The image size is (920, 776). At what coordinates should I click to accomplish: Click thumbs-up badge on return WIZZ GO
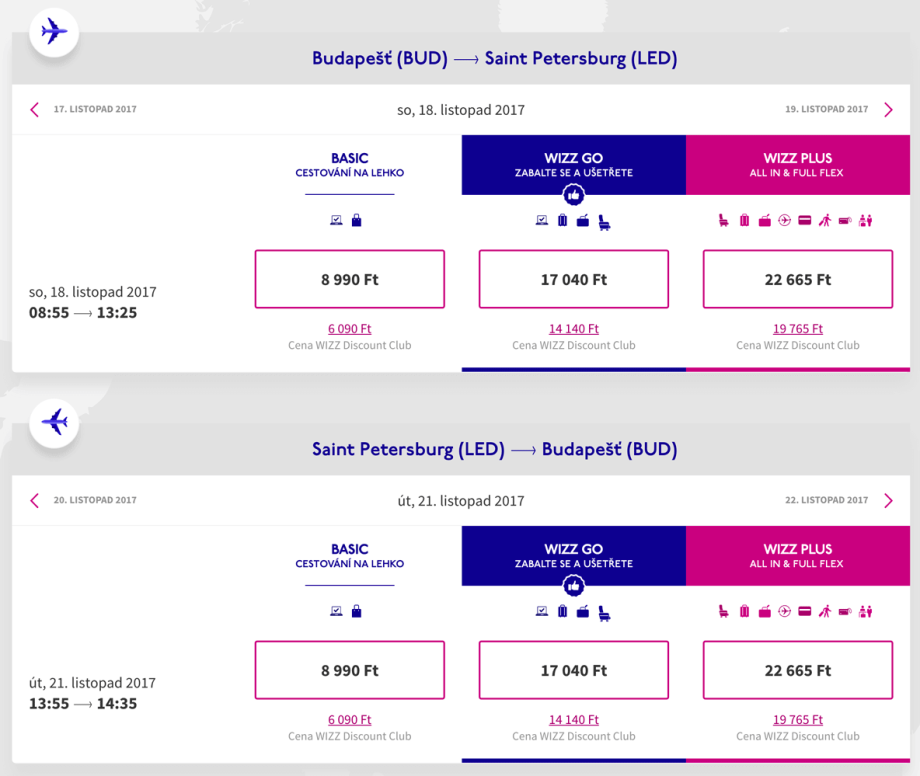click(574, 585)
